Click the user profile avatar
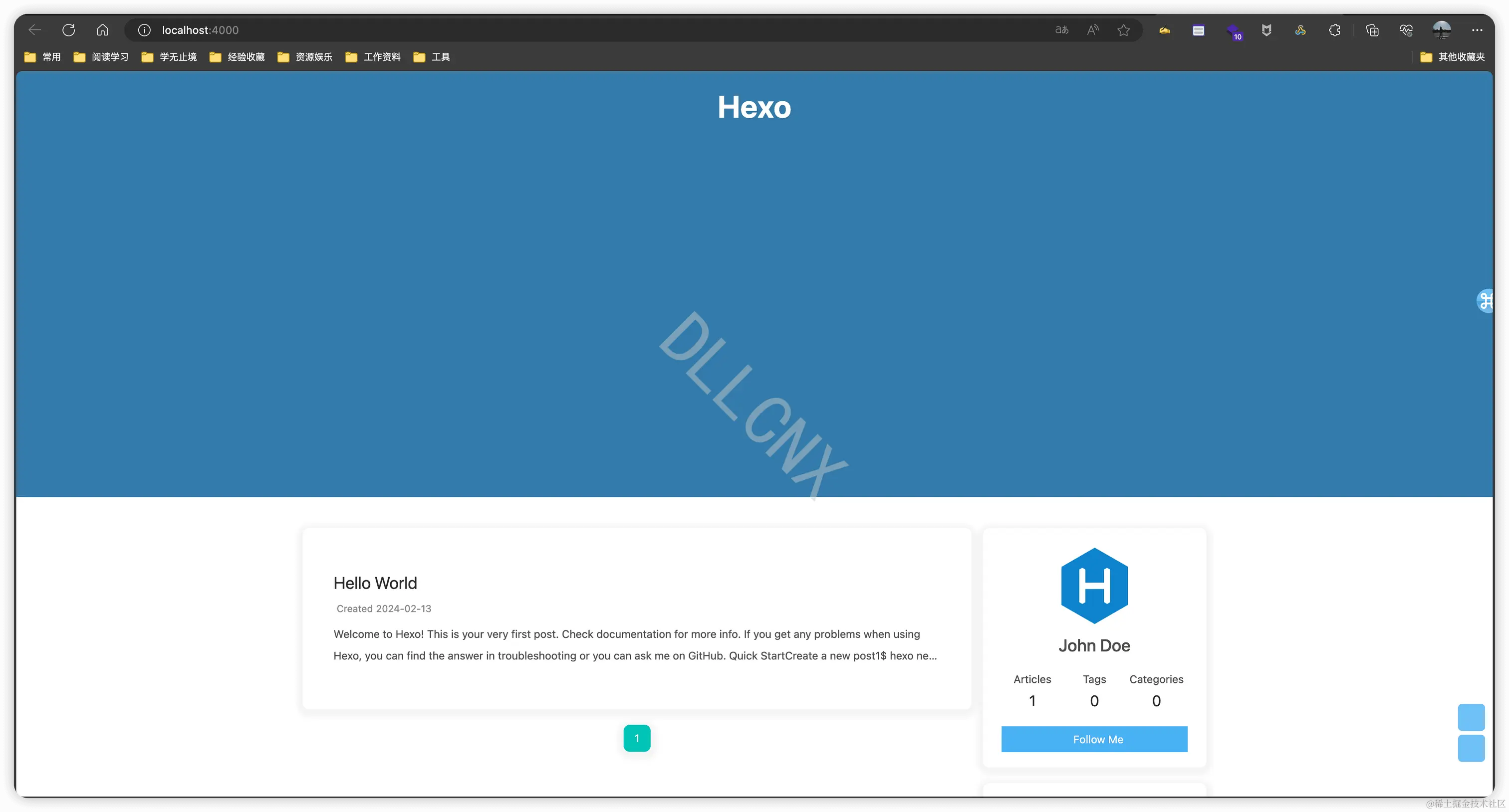Screen dimensions: 1509x812 pyautogui.click(x=1442, y=30)
